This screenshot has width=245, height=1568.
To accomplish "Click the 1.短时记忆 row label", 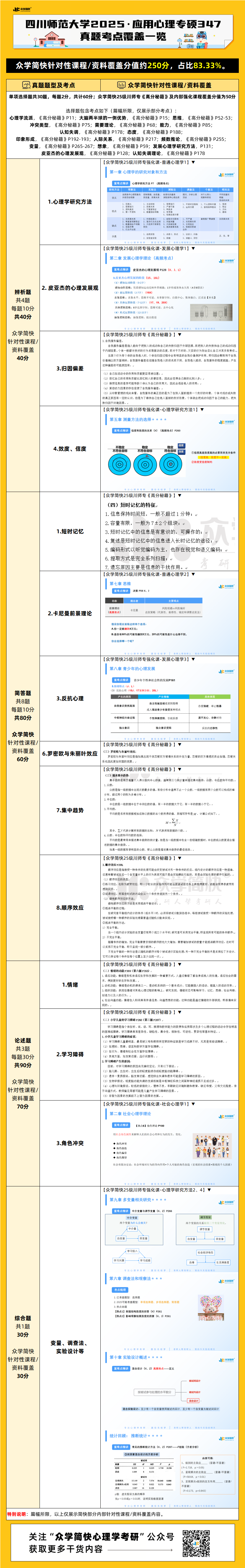I will click(70, 532).
